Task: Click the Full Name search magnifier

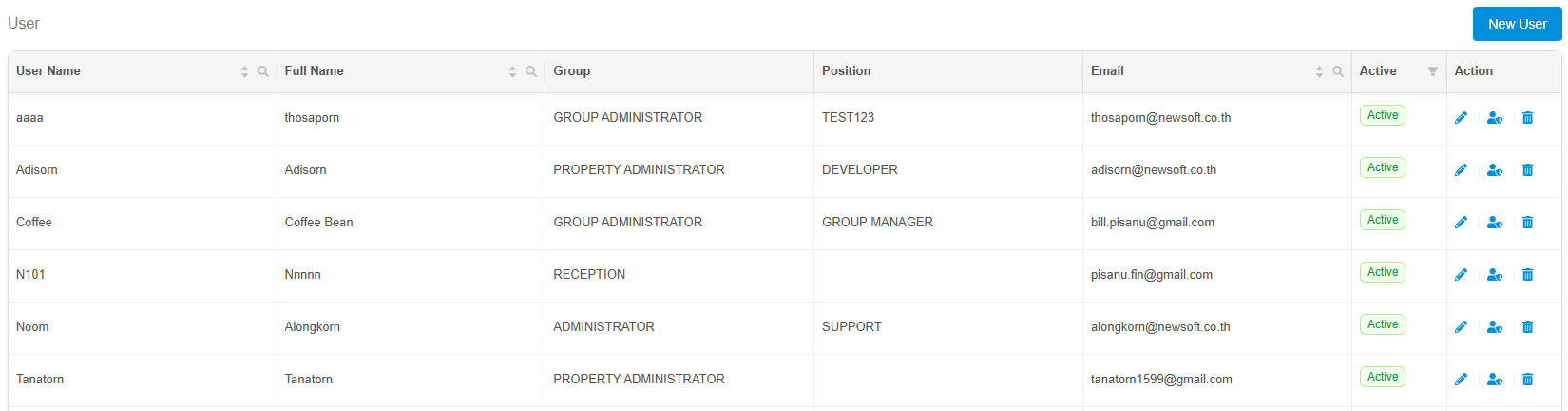Action: 531,71
